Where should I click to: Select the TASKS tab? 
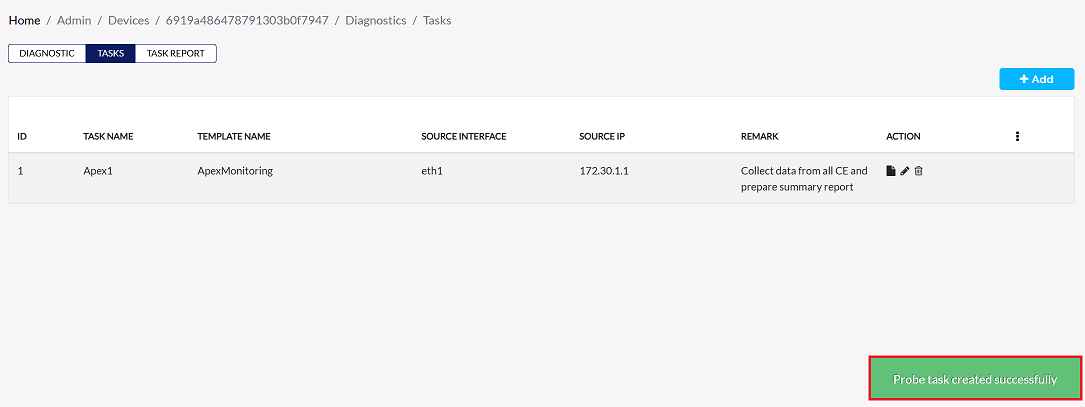[111, 53]
